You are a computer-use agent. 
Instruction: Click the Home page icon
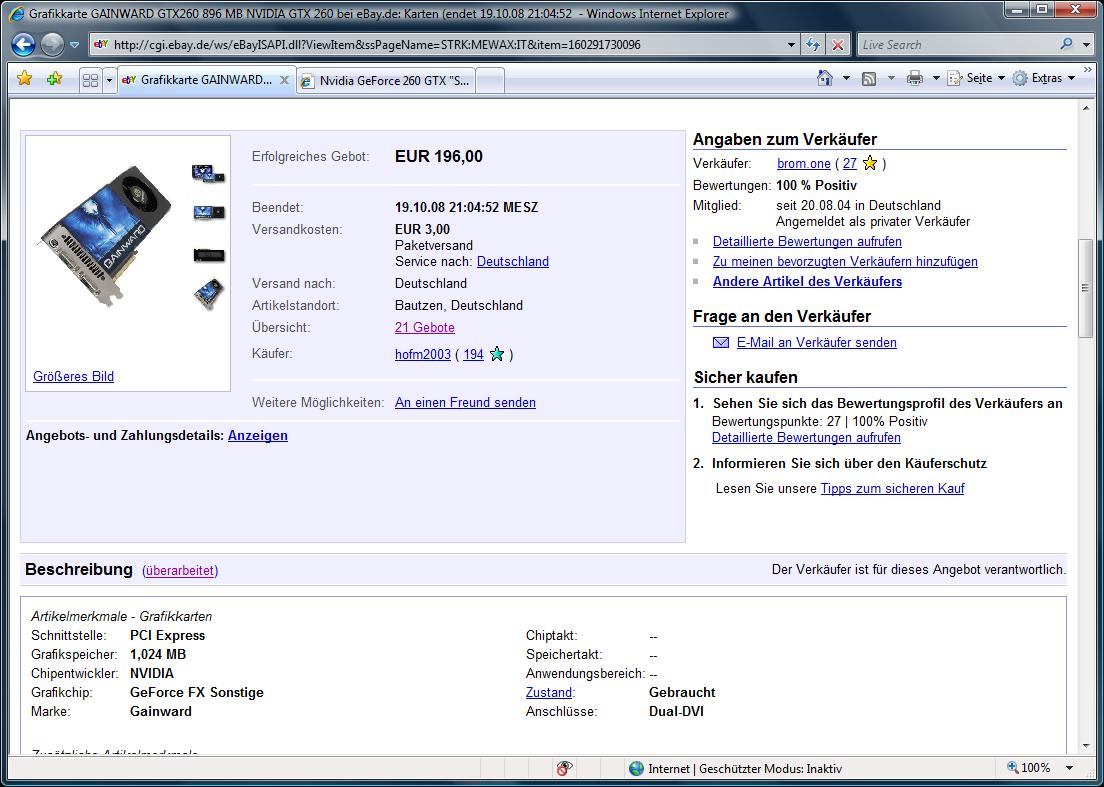pos(824,78)
